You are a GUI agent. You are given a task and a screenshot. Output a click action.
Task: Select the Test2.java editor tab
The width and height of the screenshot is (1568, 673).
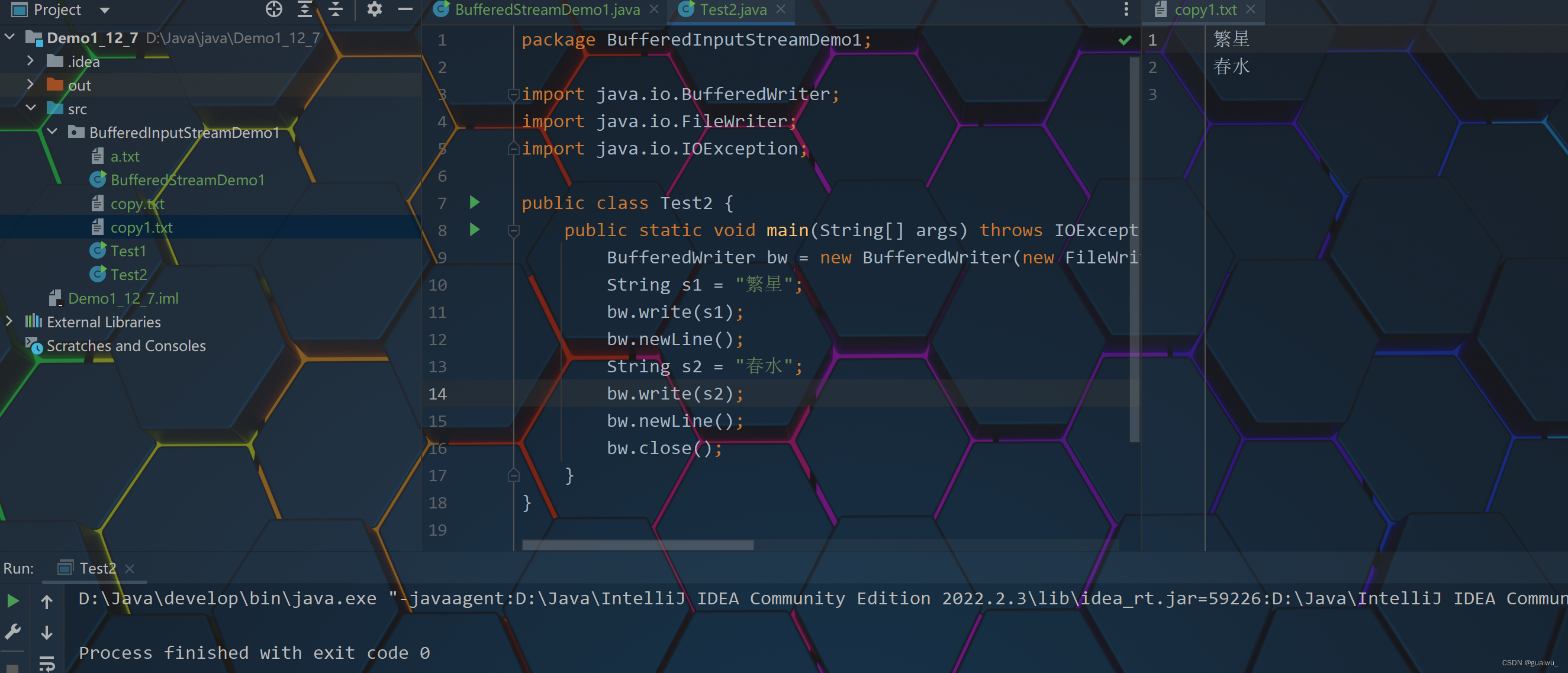732,9
